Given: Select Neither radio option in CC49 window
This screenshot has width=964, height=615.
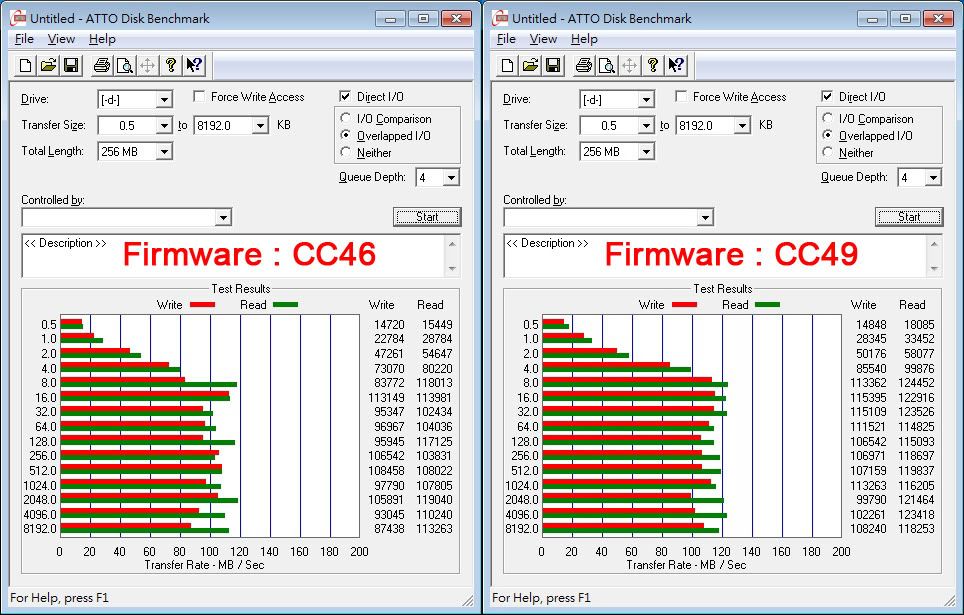Looking at the screenshot, I should [x=828, y=152].
